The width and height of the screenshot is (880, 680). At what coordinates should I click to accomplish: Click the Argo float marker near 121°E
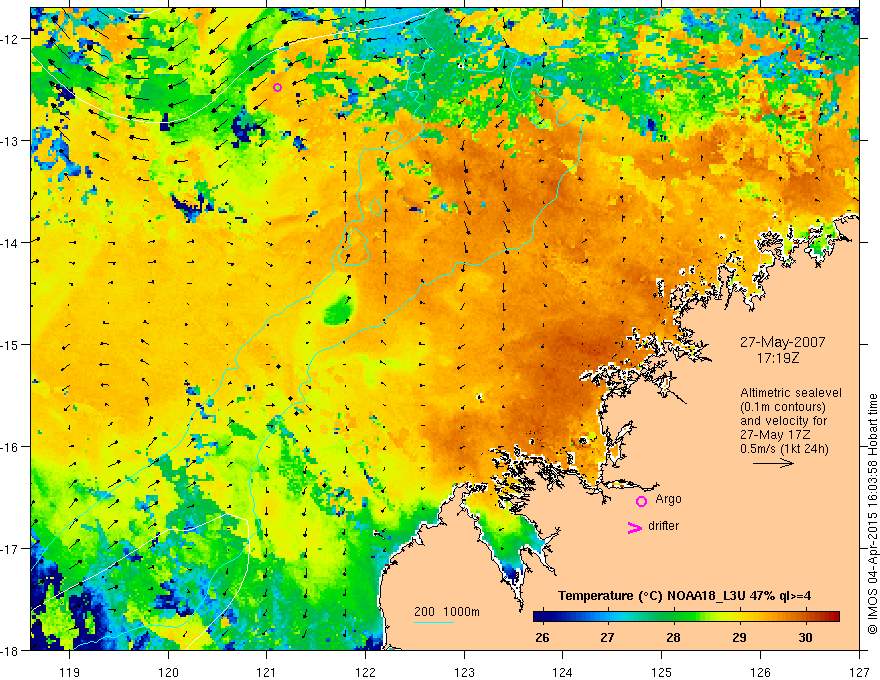click(277, 87)
